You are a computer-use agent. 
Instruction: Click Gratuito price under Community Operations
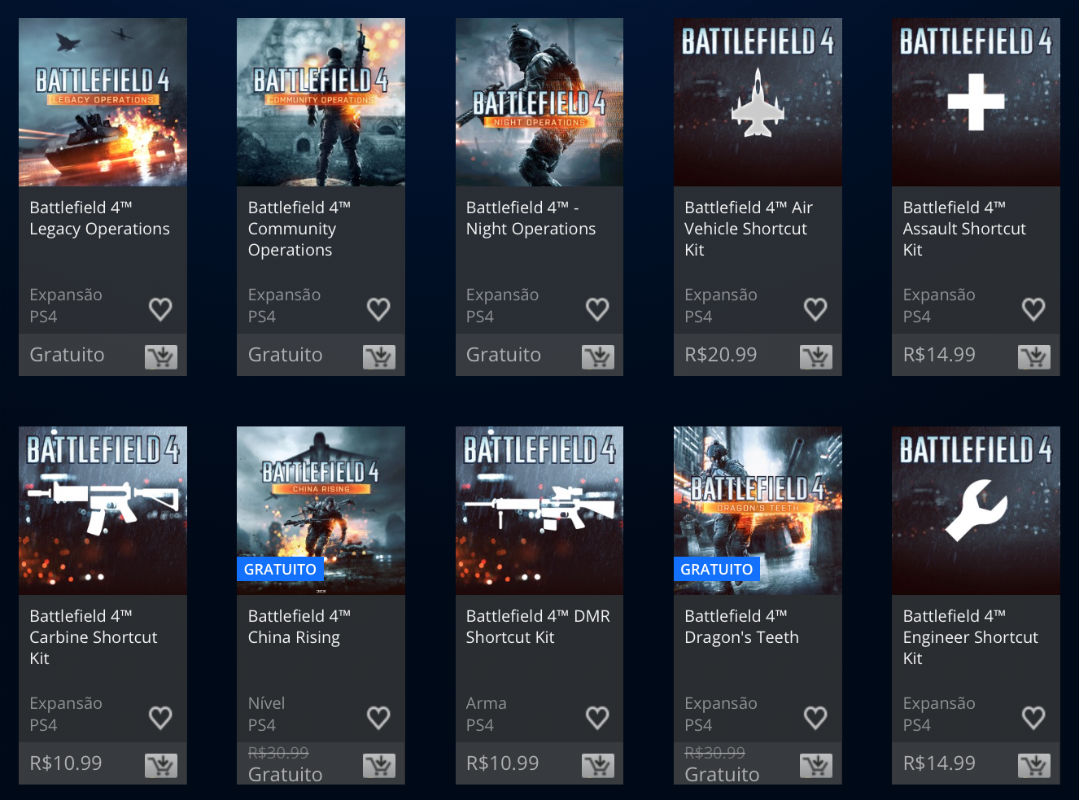coord(285,354)
